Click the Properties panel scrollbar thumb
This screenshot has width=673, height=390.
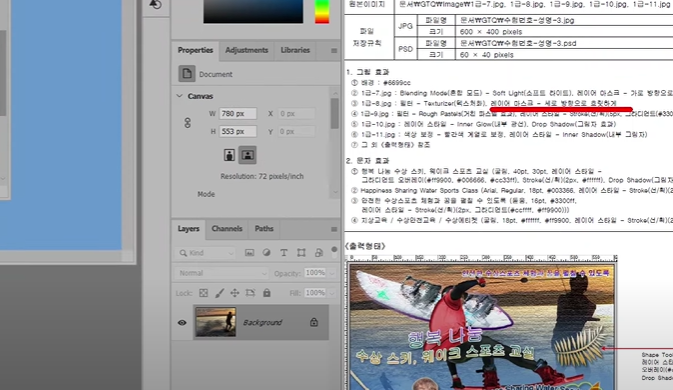point(335,113)
